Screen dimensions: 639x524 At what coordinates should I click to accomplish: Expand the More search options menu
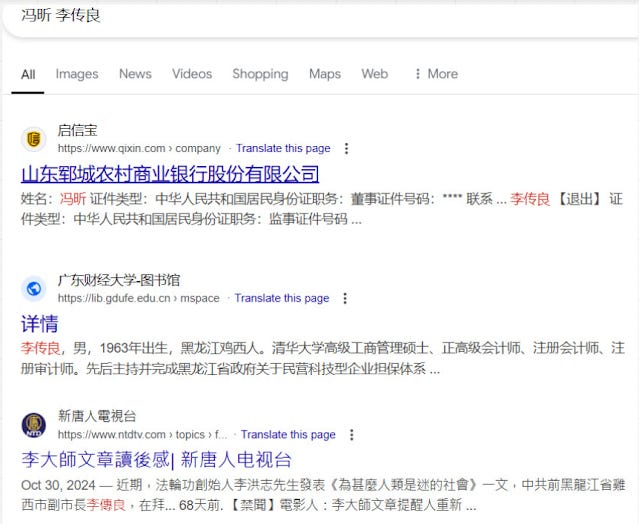[x=436, y=74]
